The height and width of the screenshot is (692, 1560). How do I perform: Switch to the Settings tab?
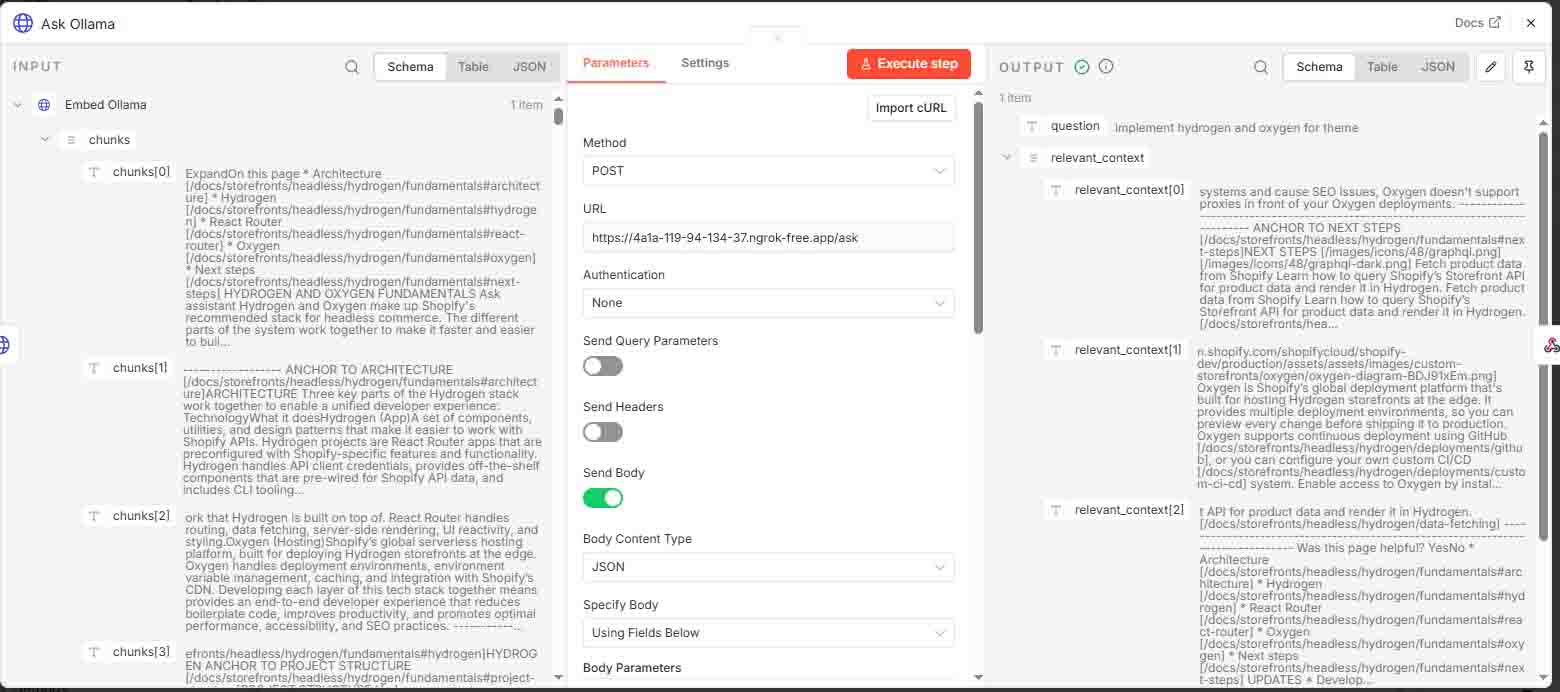(x=705, y=63)
